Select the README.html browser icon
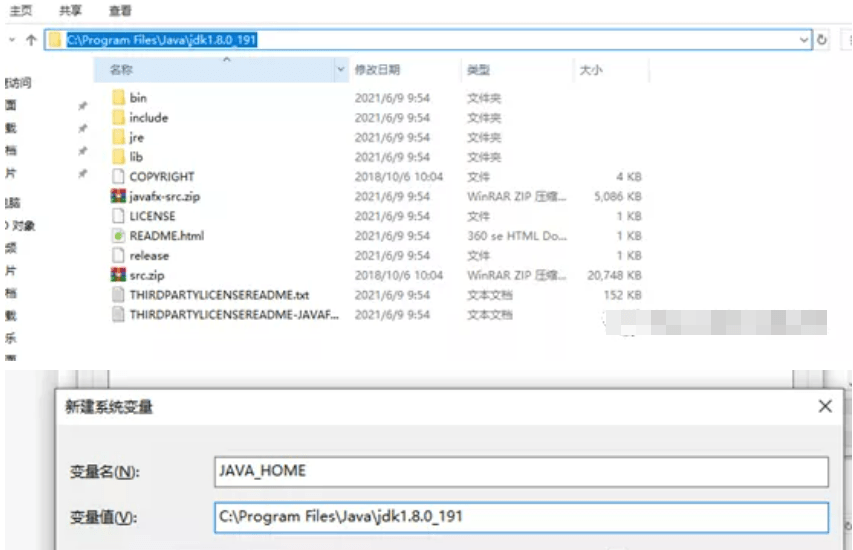Screen dimensions: 853x550 [118, 236]
